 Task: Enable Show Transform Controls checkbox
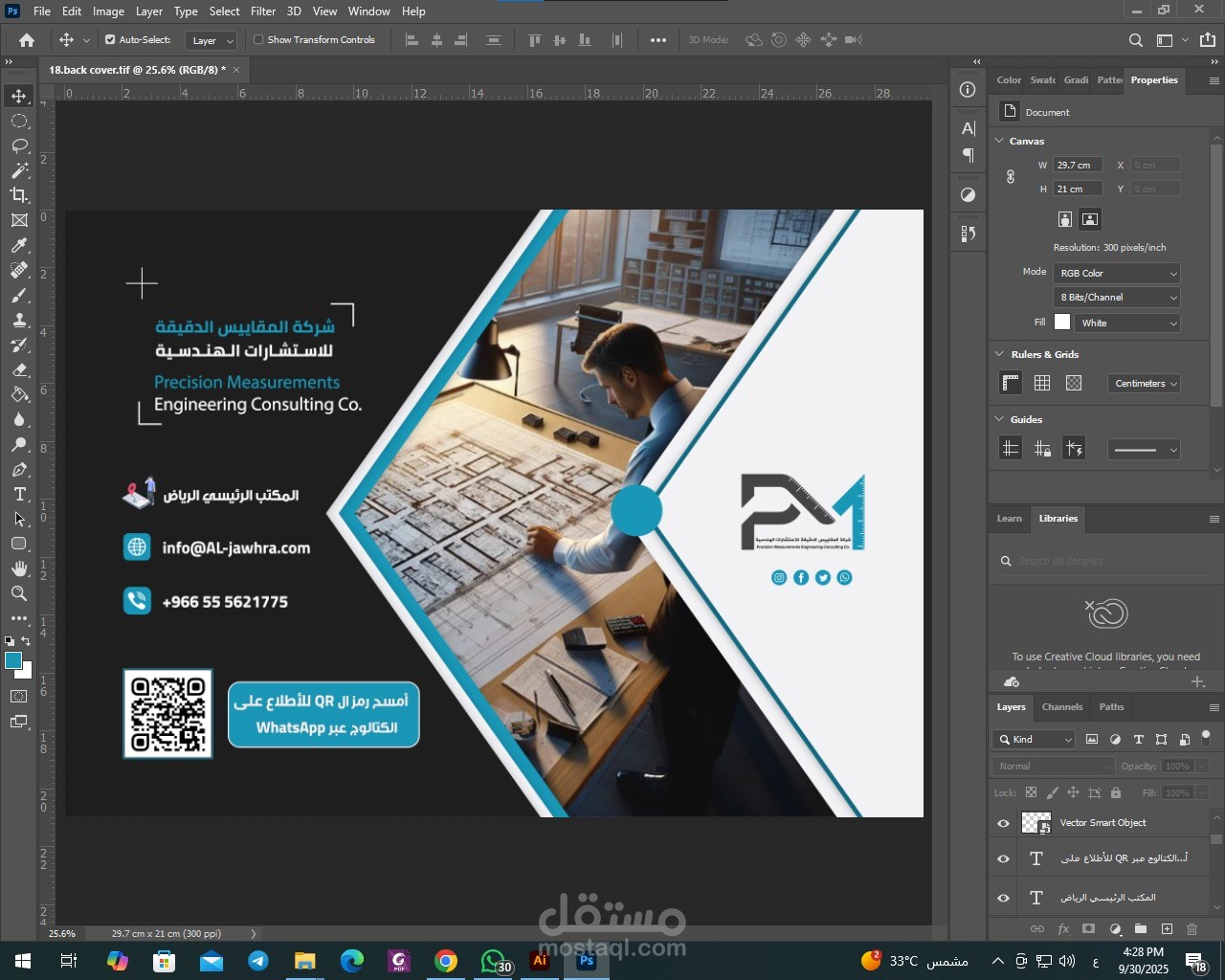pyautogui.click(x=258, y=40)
